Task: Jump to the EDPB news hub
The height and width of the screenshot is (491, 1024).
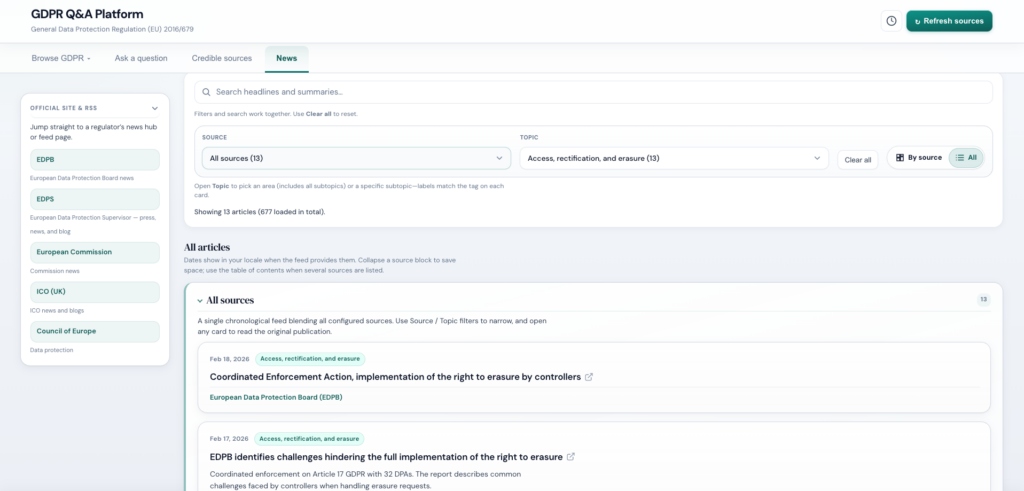Action: pyautogui.click(x=95, y=160)
